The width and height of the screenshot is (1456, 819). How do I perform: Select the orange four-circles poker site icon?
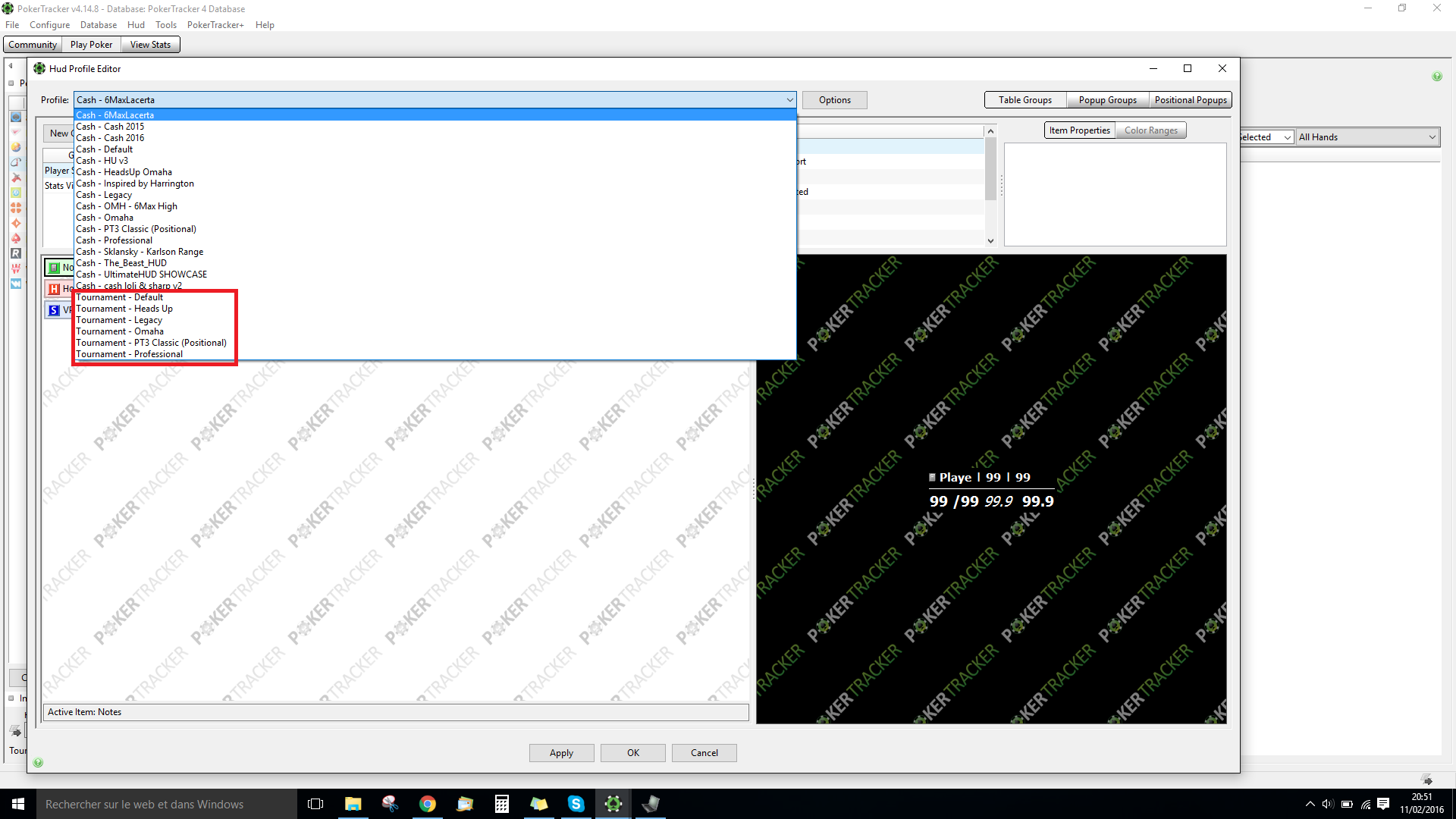16,208
